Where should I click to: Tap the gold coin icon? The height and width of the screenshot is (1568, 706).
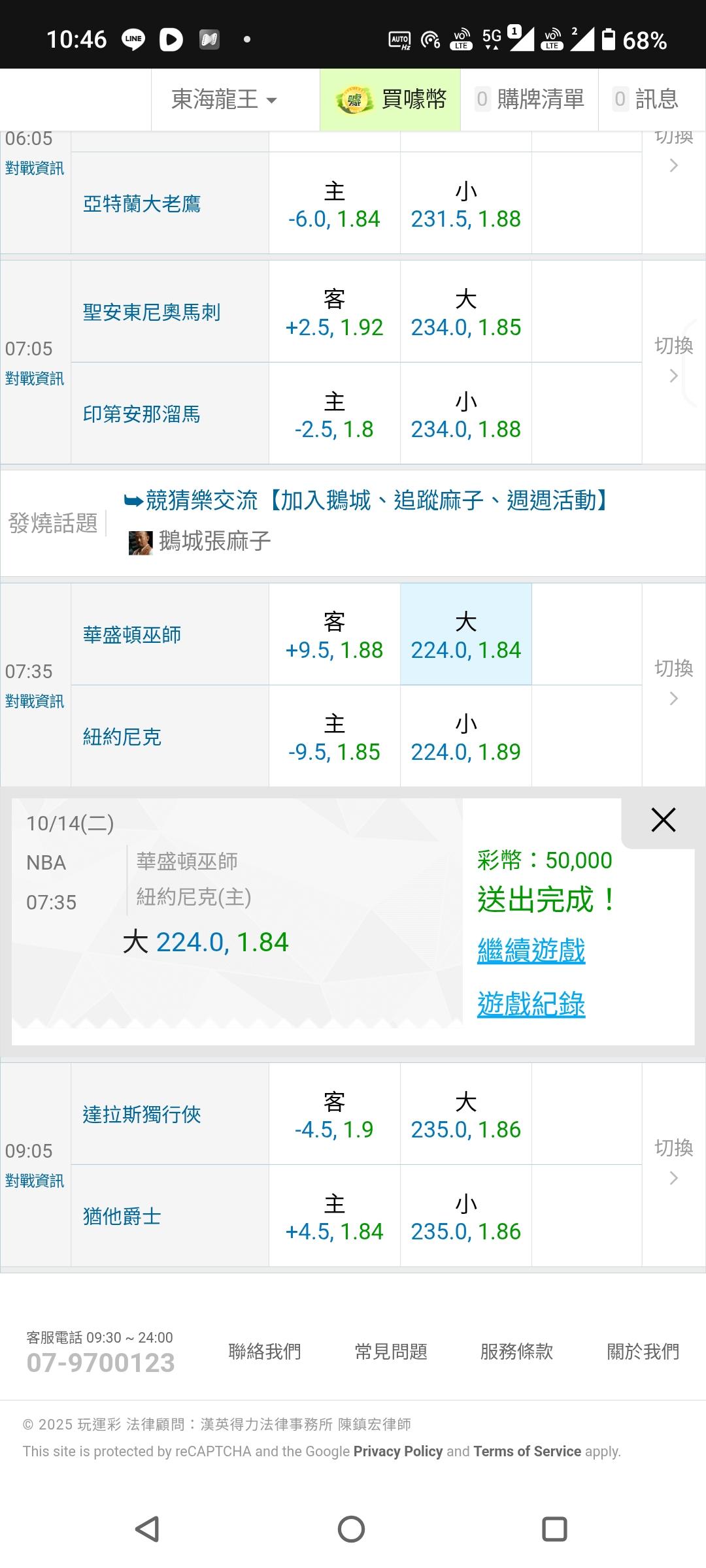click(354, 100)
